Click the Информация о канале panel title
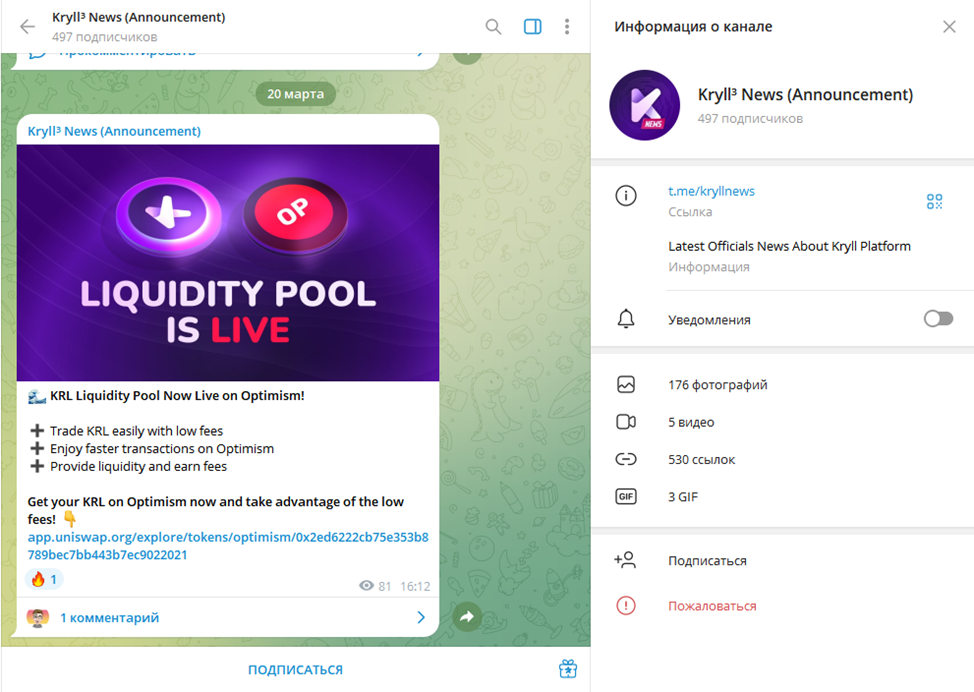 coord(693,27)
